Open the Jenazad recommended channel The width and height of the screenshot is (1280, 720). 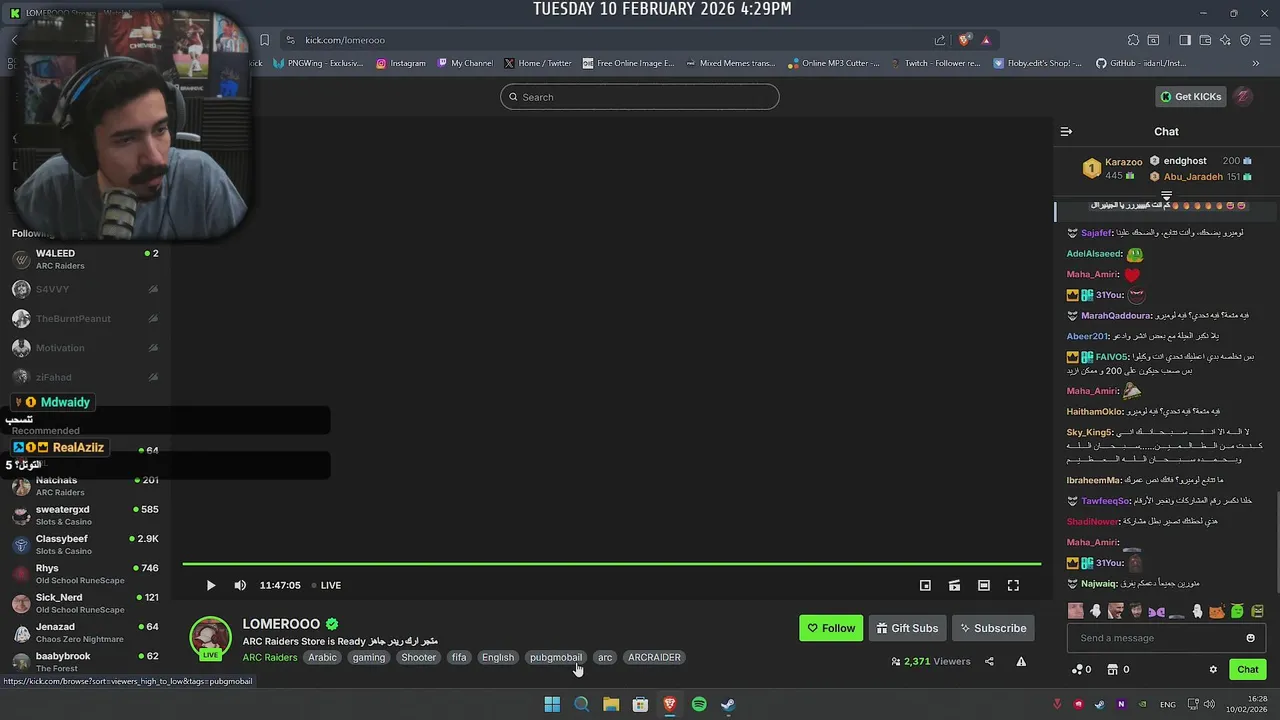pos(85,633)
